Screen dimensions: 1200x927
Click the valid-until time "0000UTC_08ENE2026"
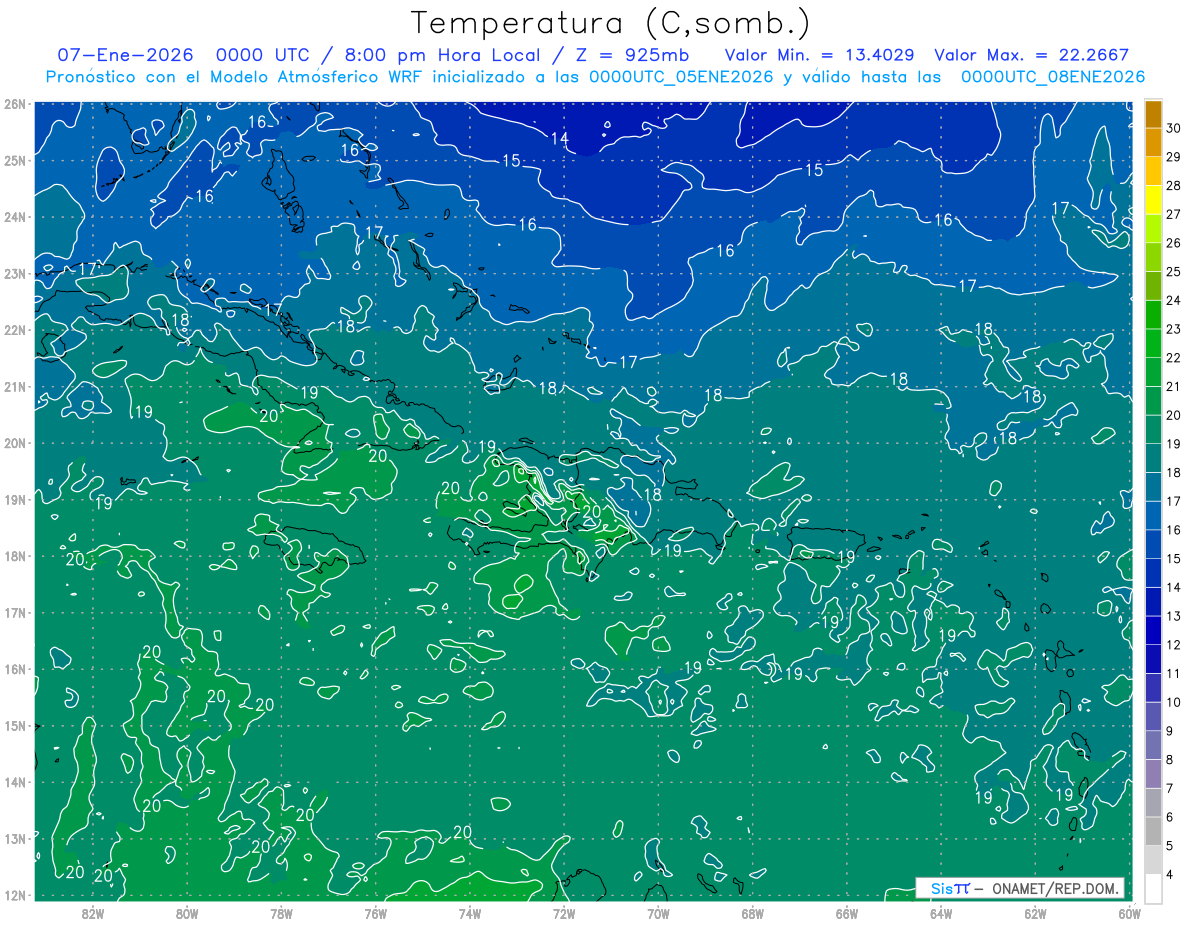(x=1053, y=77)
